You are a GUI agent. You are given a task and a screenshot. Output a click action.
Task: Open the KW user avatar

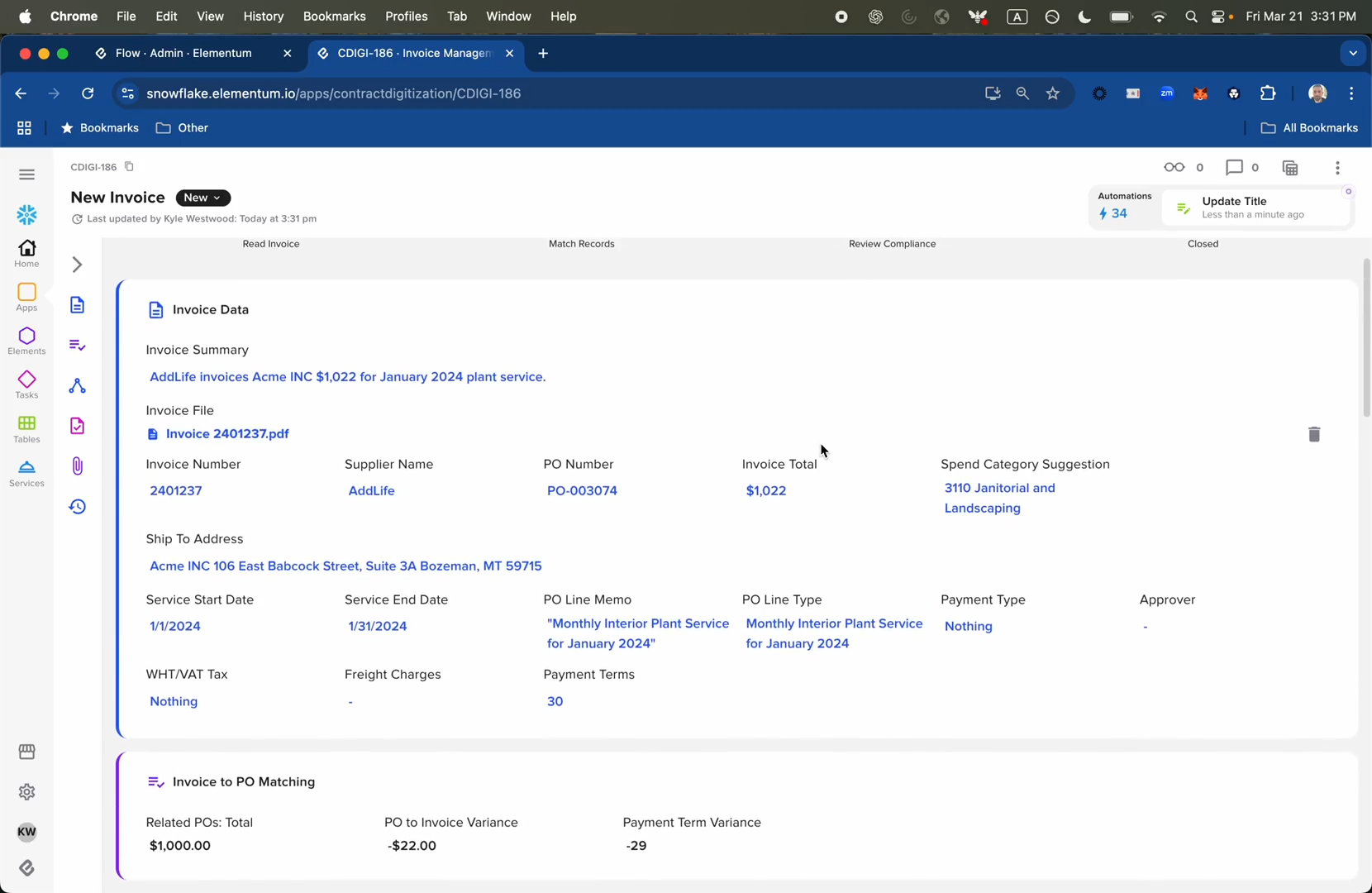pos(26,832)
